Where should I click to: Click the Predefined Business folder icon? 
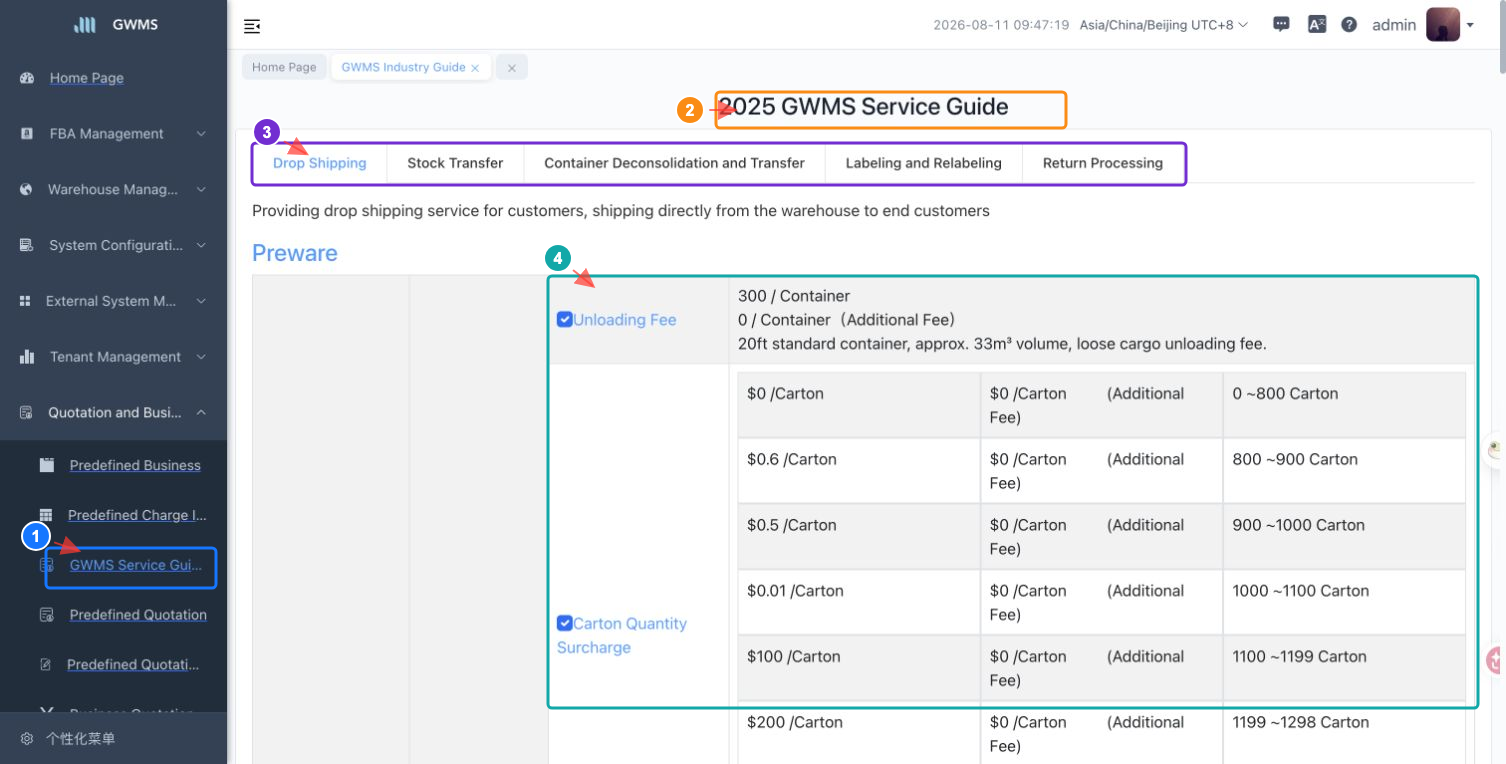point(46,465)
